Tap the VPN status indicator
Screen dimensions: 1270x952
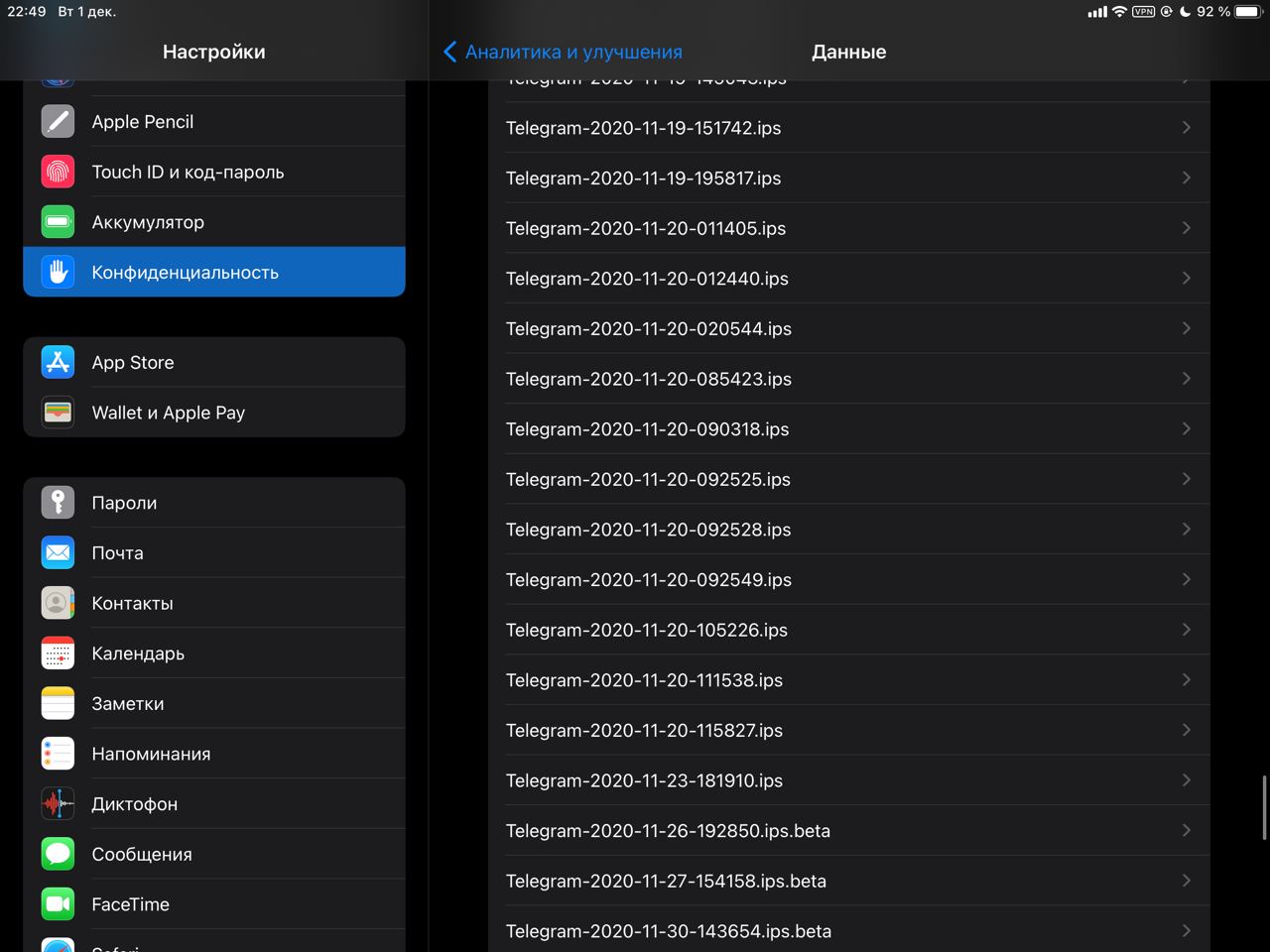tap(1144, 12)
